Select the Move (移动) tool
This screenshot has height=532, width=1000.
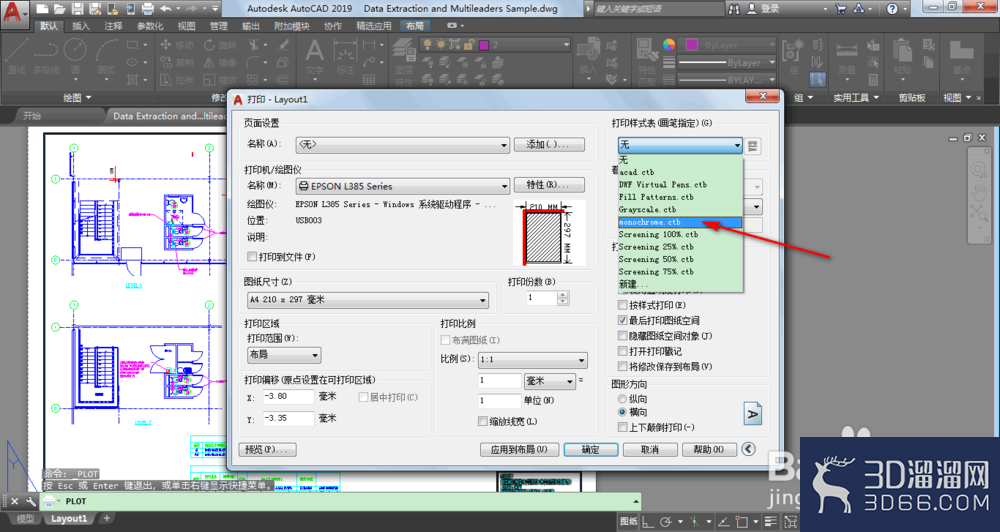177,45
